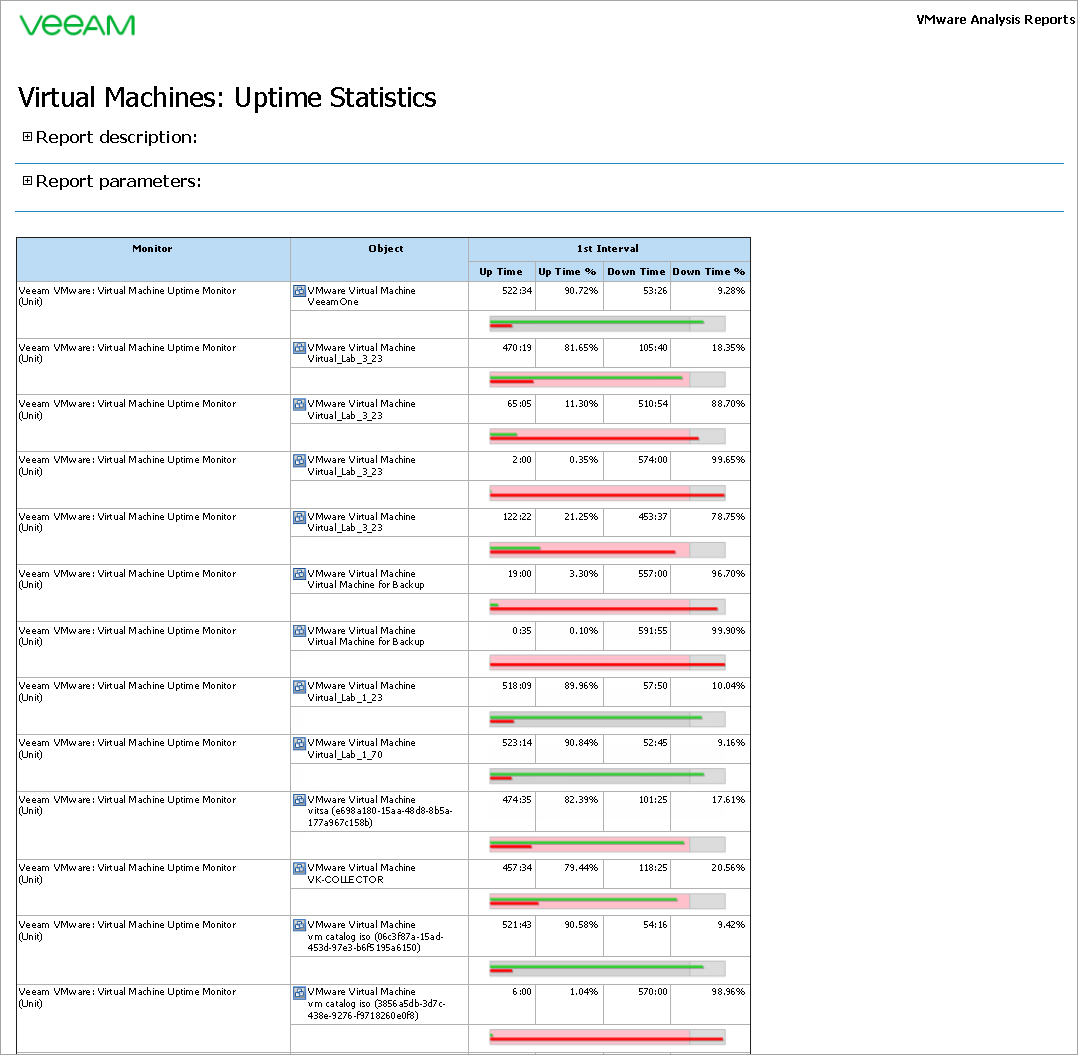Click the uptime bar under the 99.65% row
Screen dimensions: 1078x1055
coord(607,493)
